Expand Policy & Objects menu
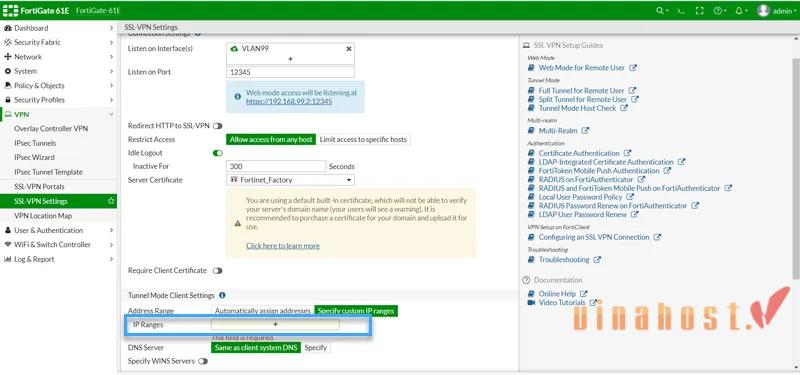Viewport: 800px width, 375px height. [59, 85]
